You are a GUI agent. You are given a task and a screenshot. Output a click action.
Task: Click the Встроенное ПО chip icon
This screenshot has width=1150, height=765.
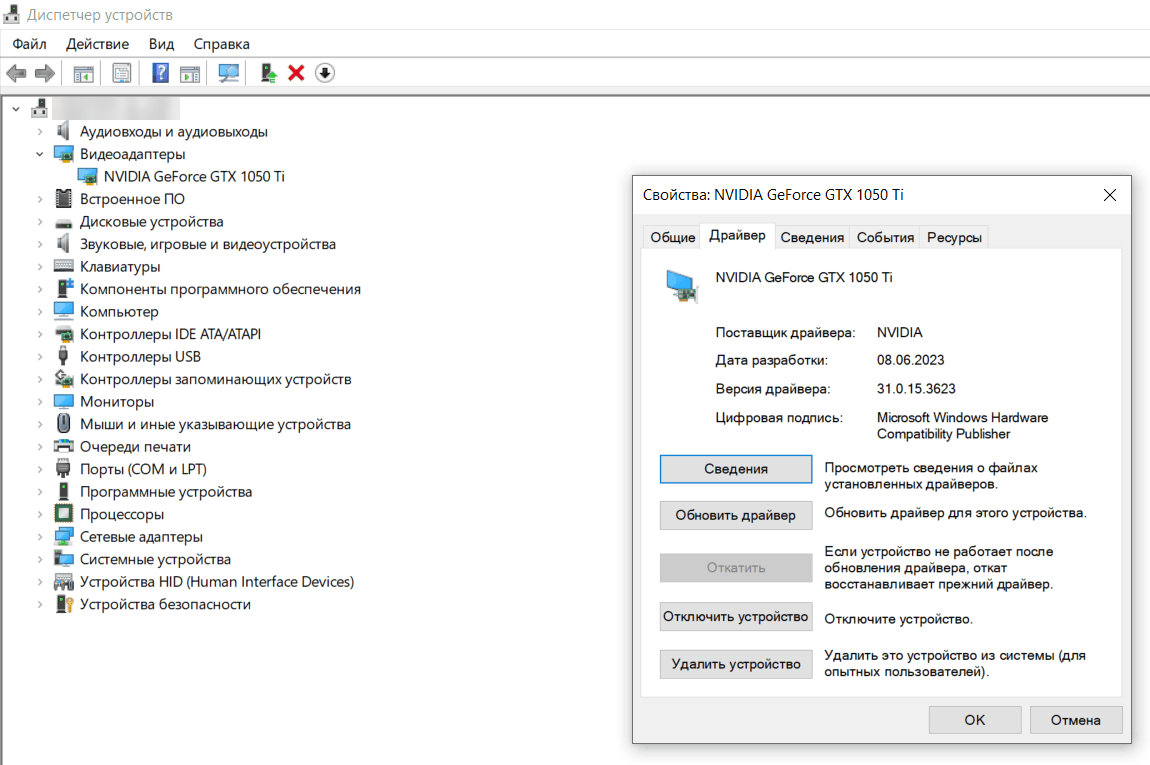click(64, 199)
